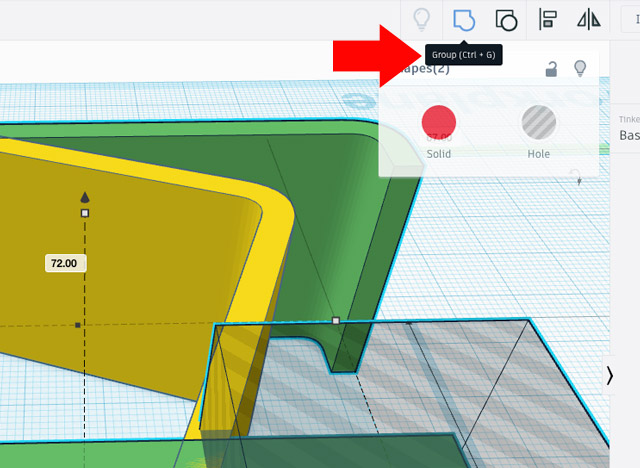Click the white handle atop the hole box
Viewport: 640px width, 468px height.
tap(336, 321)
